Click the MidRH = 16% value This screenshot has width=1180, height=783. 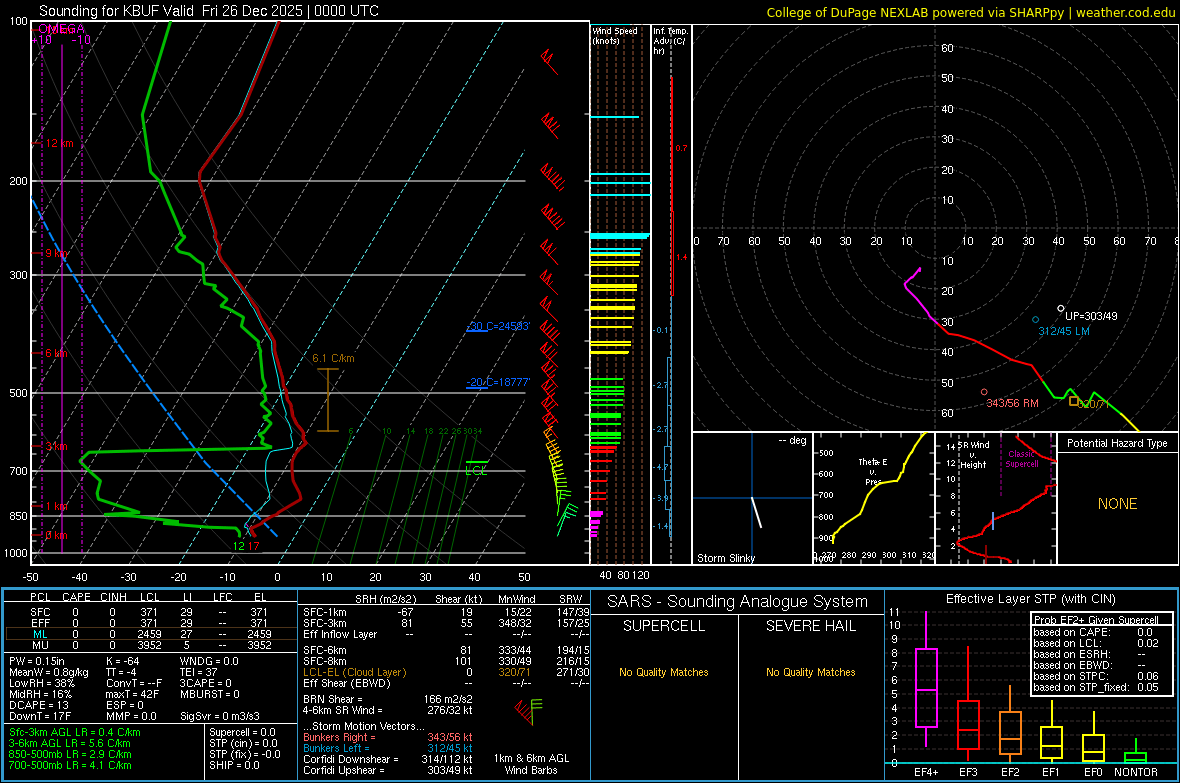coord(41,694)
